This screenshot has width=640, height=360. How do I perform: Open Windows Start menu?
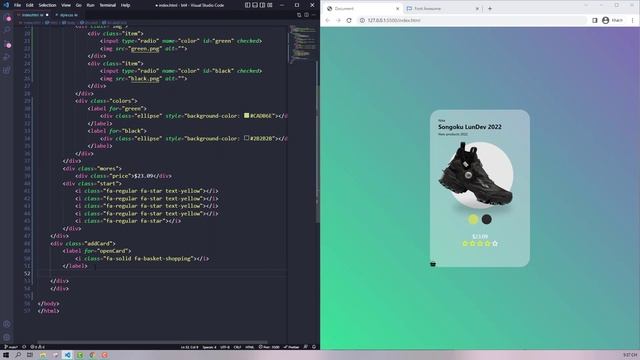click(x=6, y=355)
